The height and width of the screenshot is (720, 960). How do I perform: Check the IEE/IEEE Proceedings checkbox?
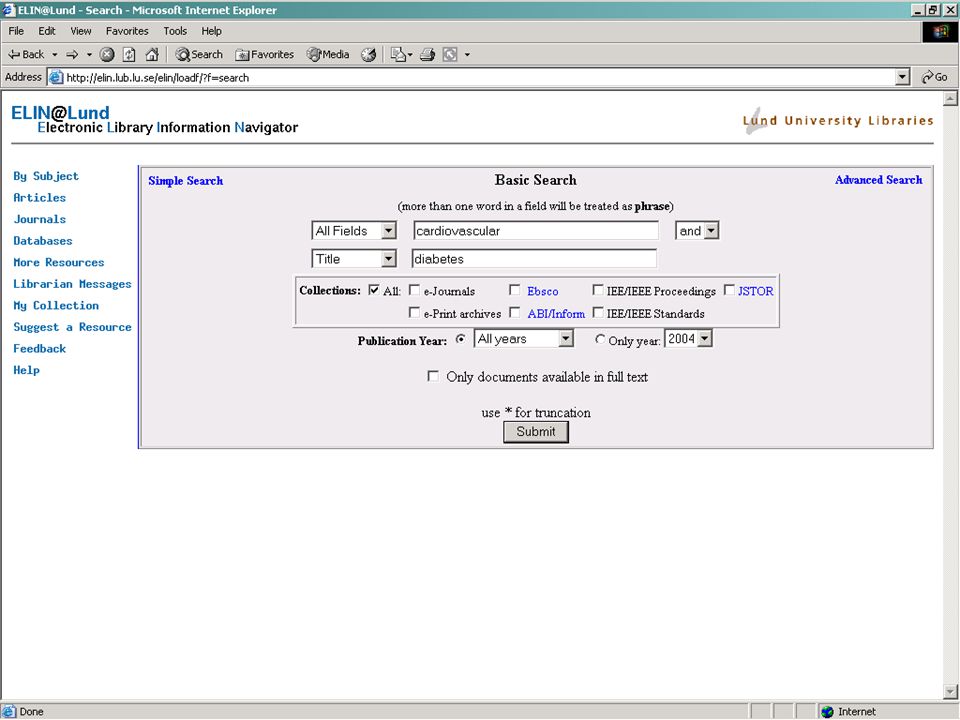coord(598,290)
